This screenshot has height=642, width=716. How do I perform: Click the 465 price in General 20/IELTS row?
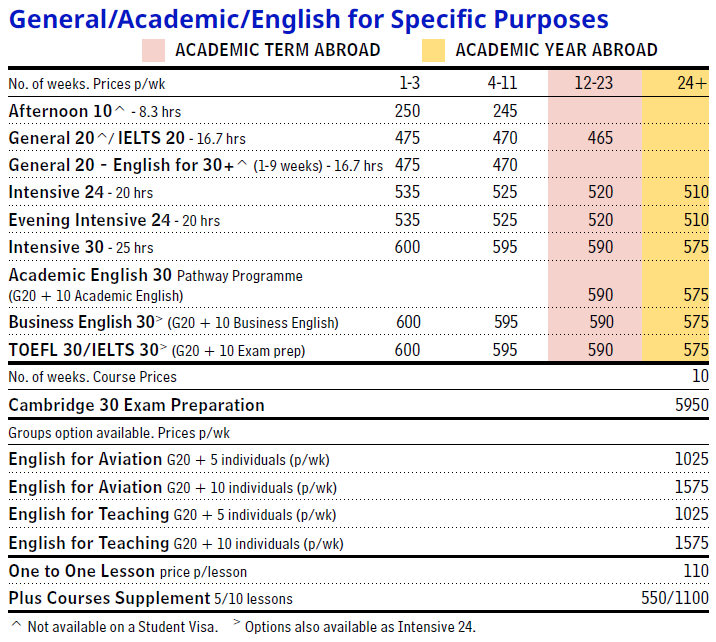pyautogui.click(x=600, y=138)
